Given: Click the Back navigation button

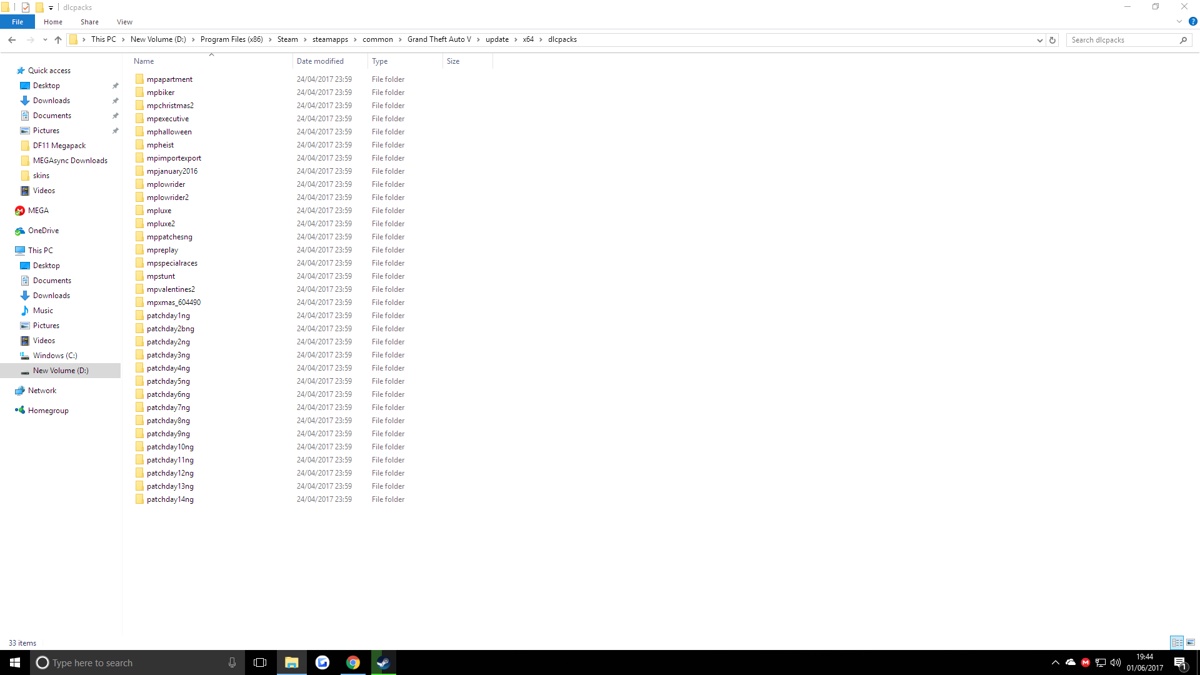Looking at the screenshot, I should [x=11, y=39].
